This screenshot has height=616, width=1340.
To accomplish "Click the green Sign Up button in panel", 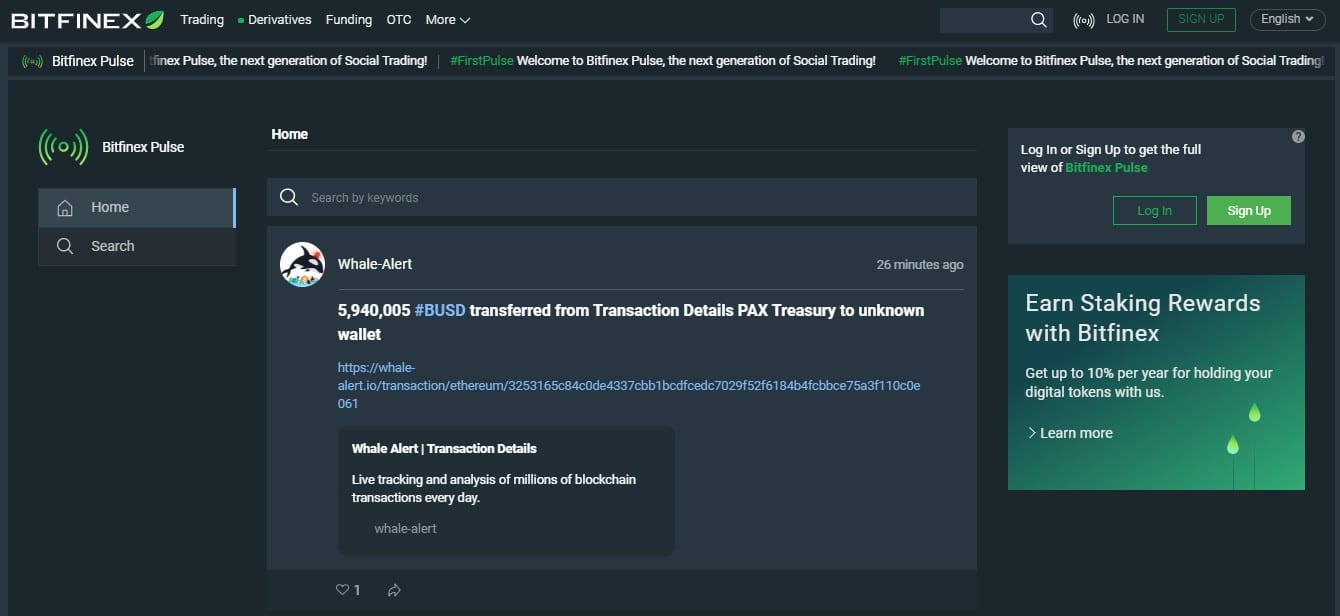I will click(1249, 210).
